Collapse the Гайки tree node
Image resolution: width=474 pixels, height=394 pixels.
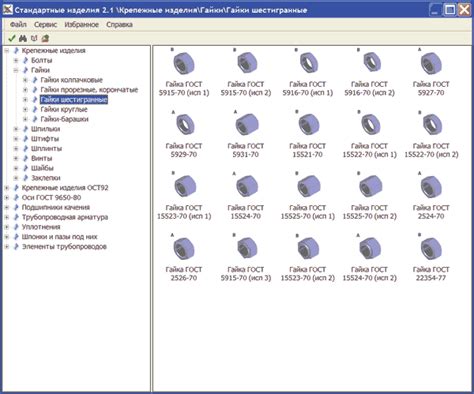click(16, 70)
